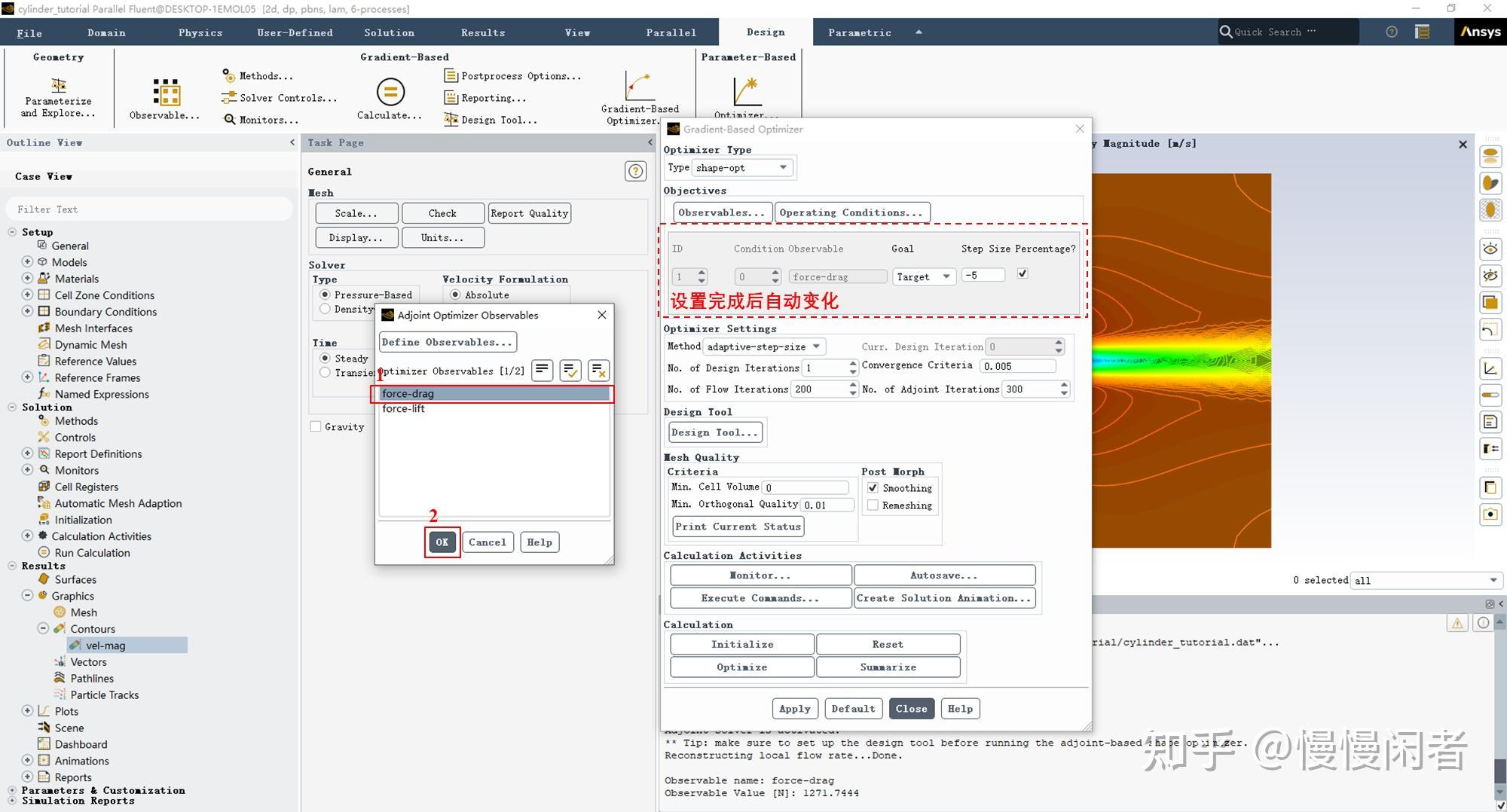Click select-all icon in Optimizer Observables list
This screenshot has height=812, width=1507.
pyautogui.click(x=570, y=371)
